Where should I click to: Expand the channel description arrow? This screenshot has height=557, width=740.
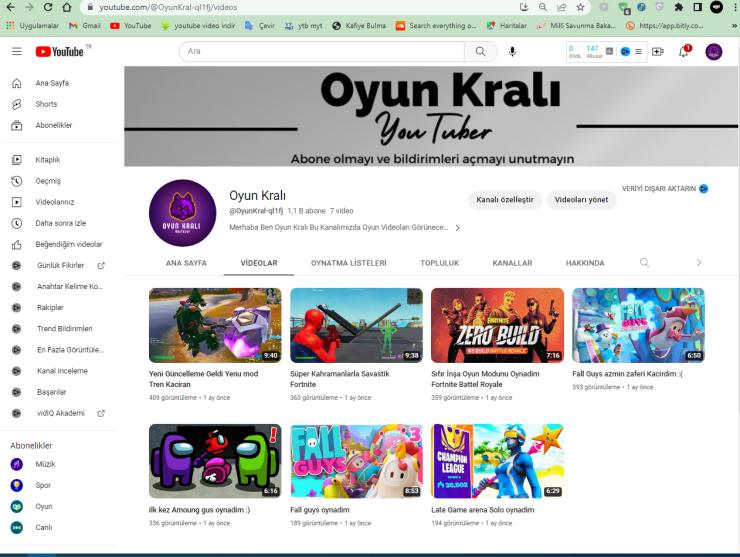click(x=458, y=228)
